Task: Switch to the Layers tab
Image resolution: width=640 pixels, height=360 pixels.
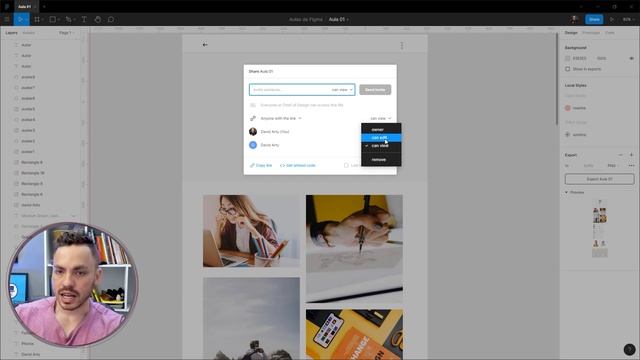Action: [x=11, y=33]
